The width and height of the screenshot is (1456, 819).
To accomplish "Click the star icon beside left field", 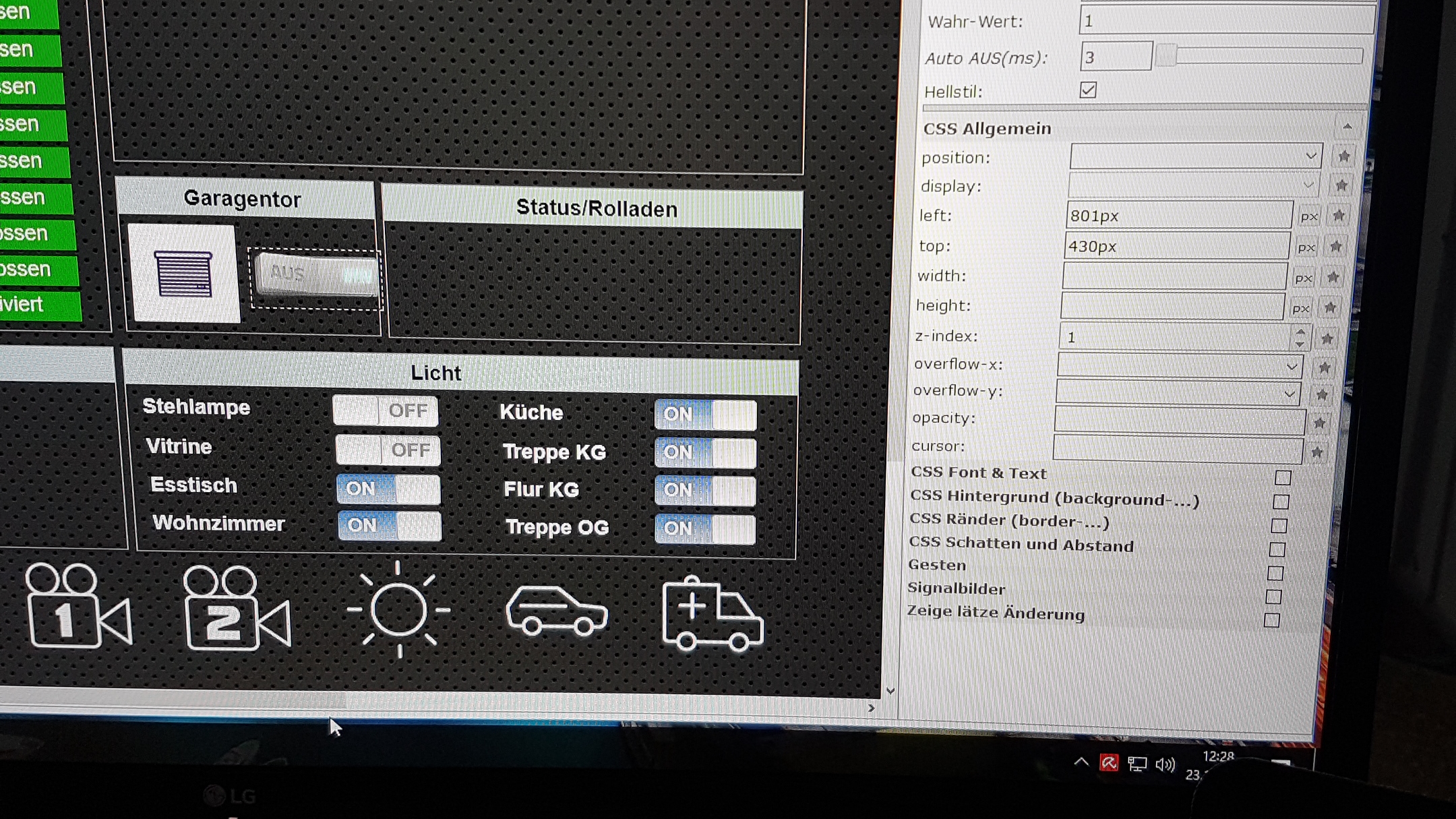I will click(x=1339, y=216).
